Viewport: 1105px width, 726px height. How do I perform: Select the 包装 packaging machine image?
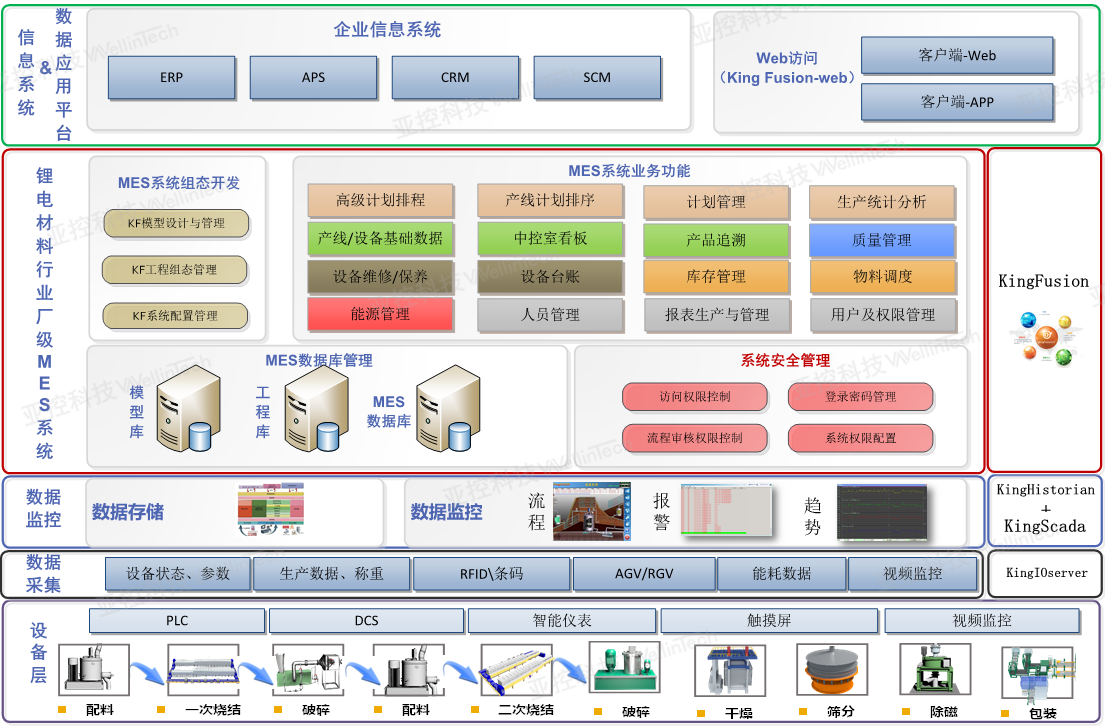(1037, 673)
